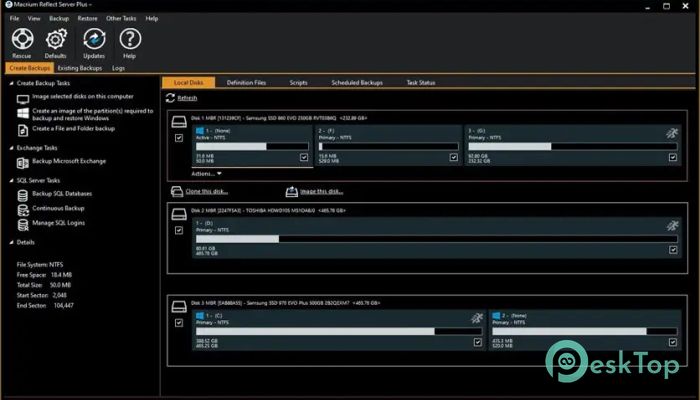Click the Windows flag on Disk 3 partition 2
700x400 pixels.
496,316
